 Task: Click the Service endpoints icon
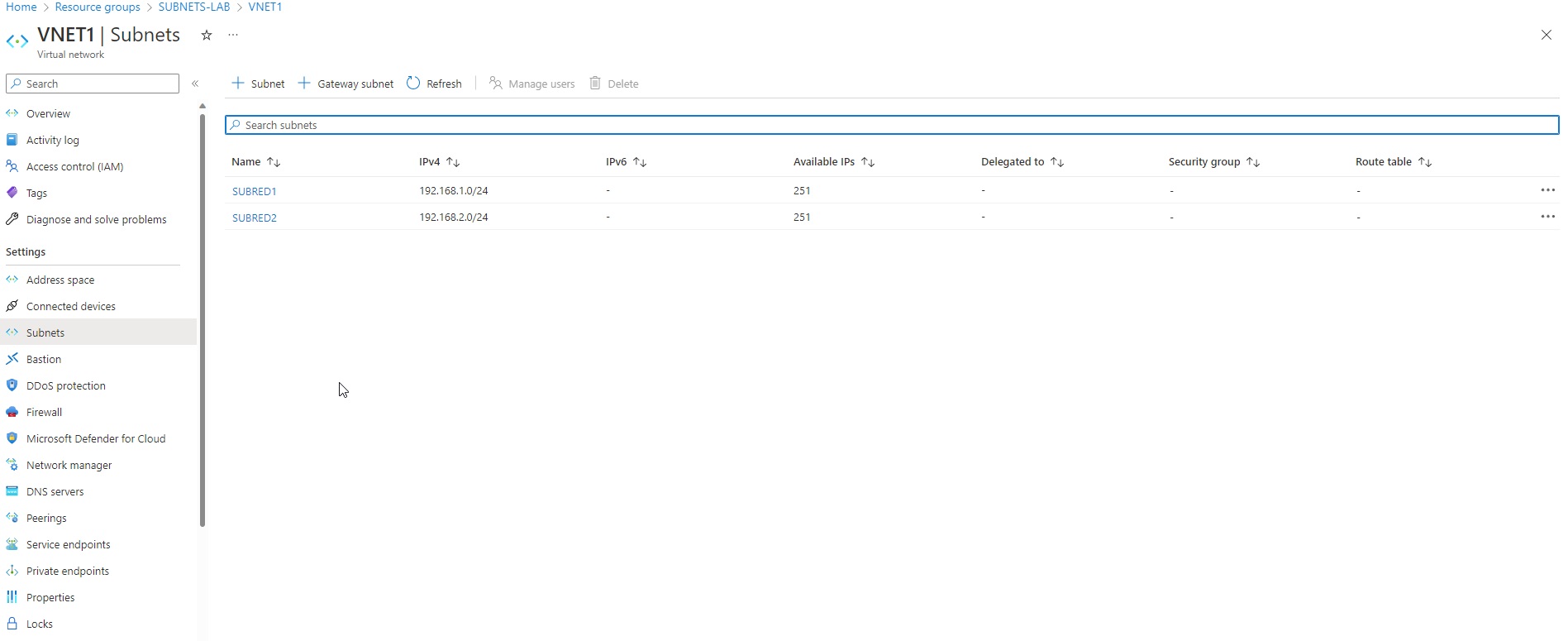point(12,544)
